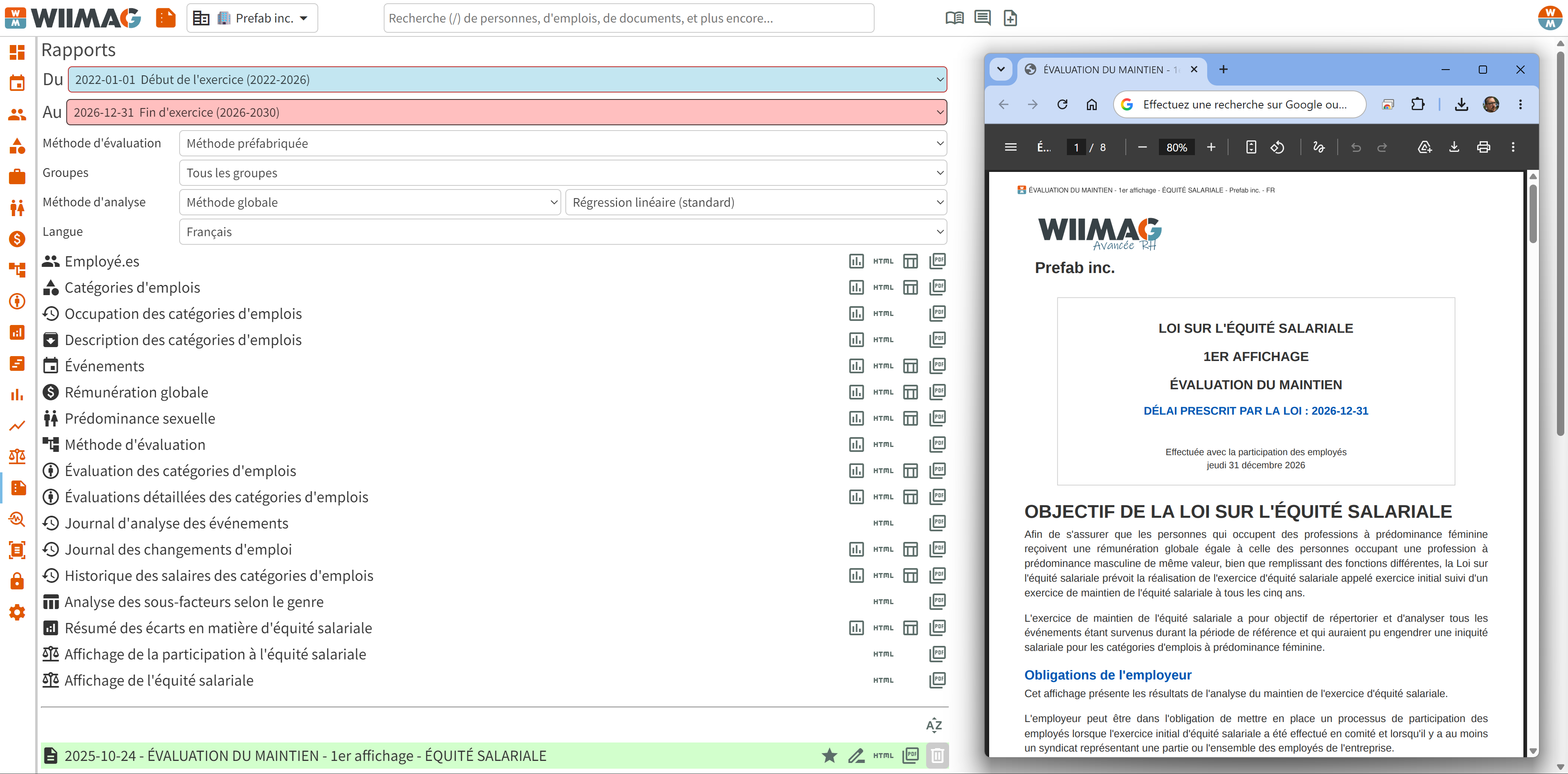This screenshot has height=774, width=1568.
Task: Select ÉVALUATION DU MAINTIEN browser tab
Action: click(x=1112, y=70)
